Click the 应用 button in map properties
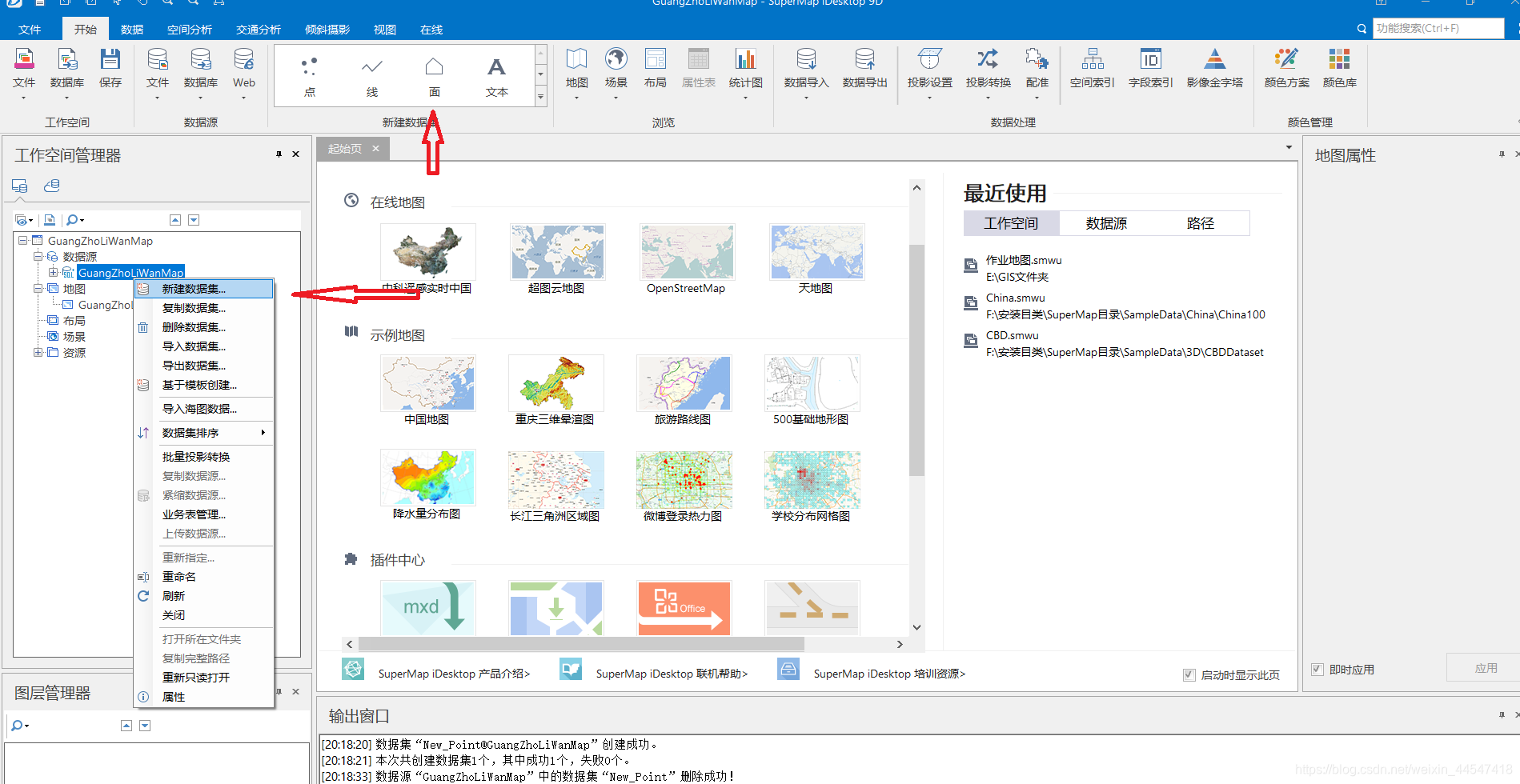Image resolution: width=1520 pixels, height=784 pixels. tap(1486, 668)
